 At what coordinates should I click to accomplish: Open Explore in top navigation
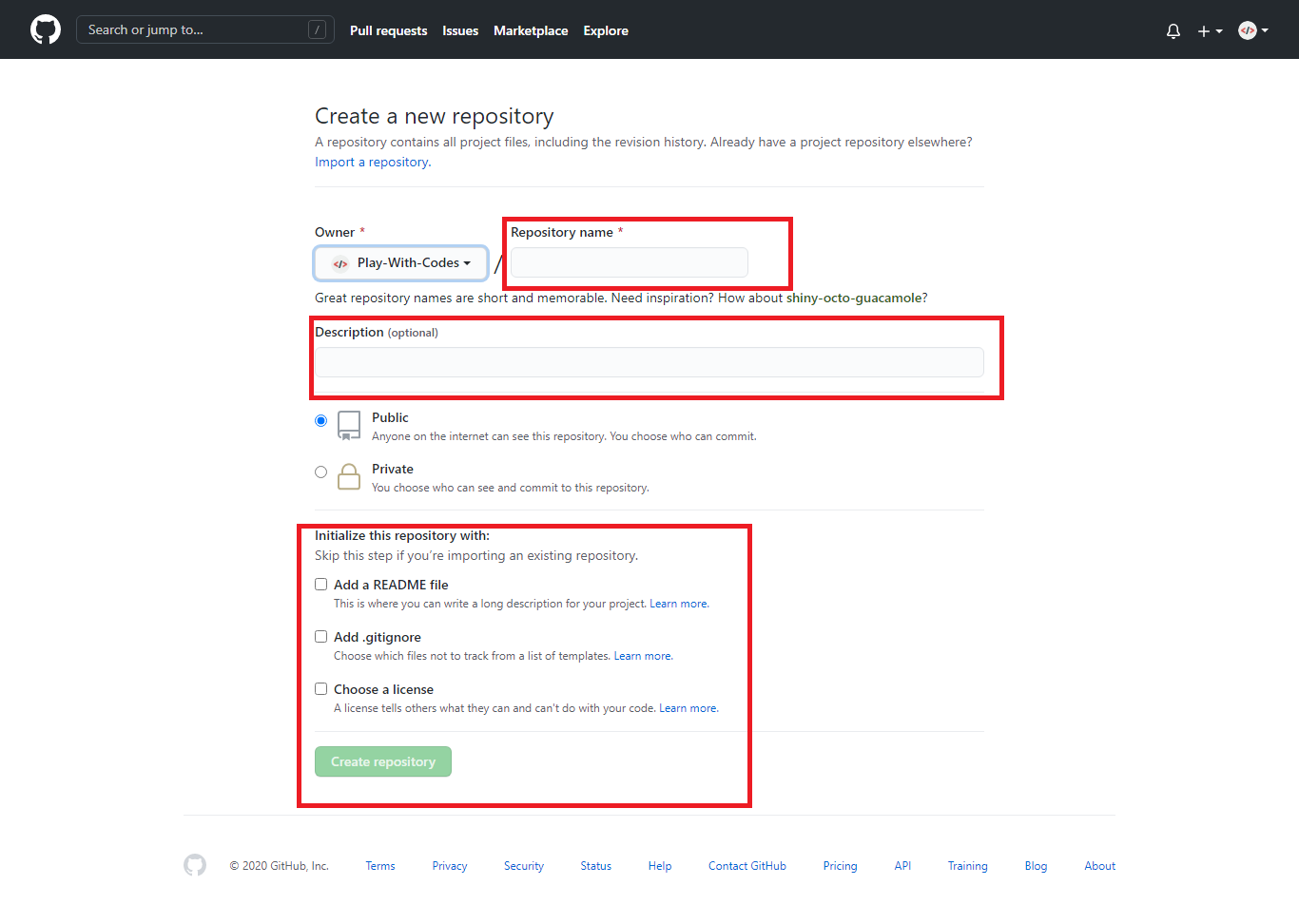606,30
